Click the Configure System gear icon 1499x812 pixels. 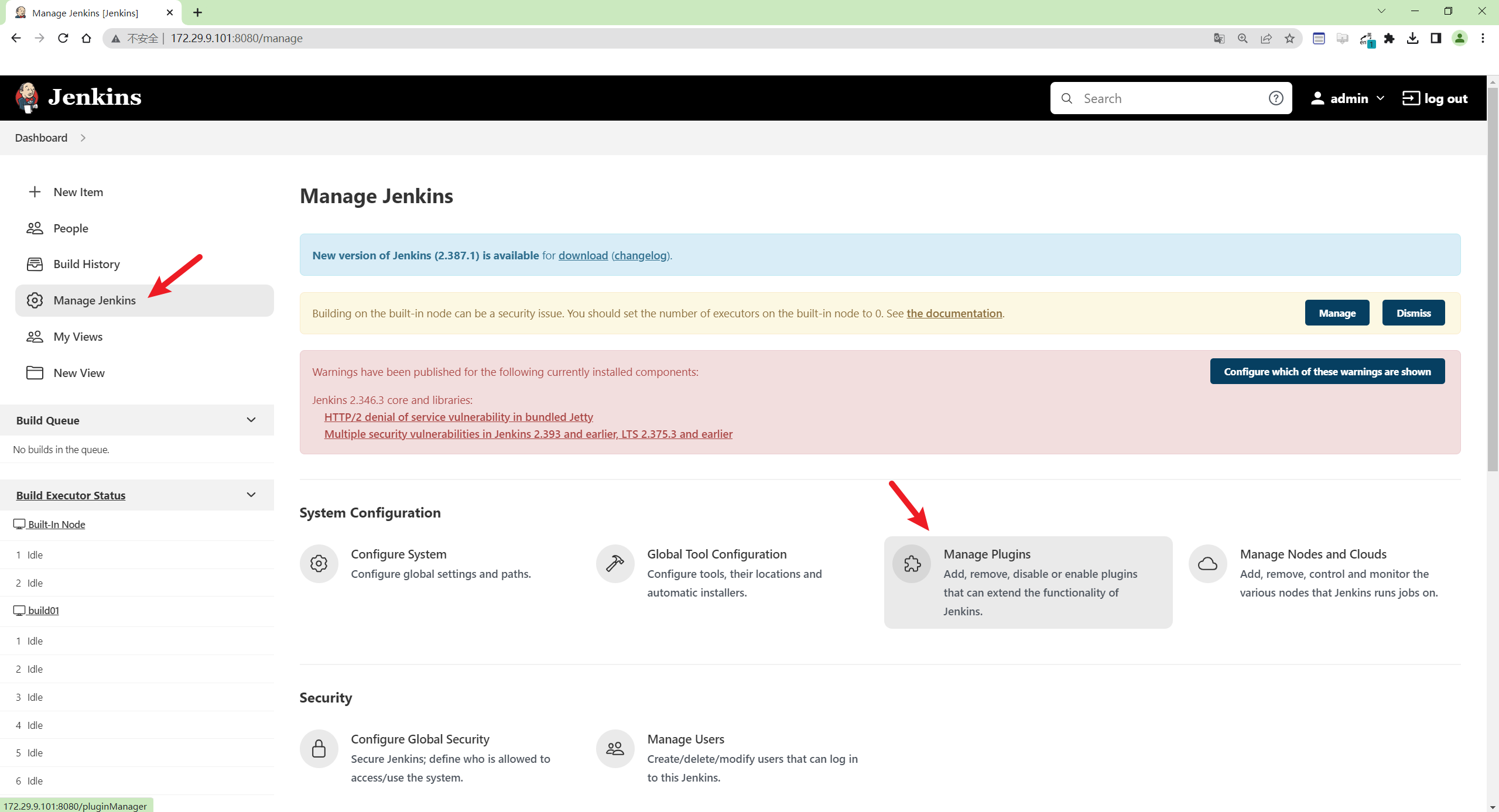pos(319,564)
